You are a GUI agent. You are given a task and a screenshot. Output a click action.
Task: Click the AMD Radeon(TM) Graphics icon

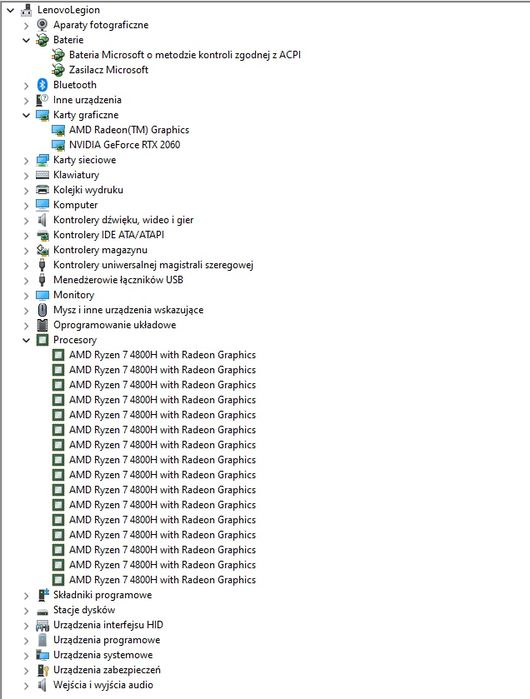click(58, 130)
